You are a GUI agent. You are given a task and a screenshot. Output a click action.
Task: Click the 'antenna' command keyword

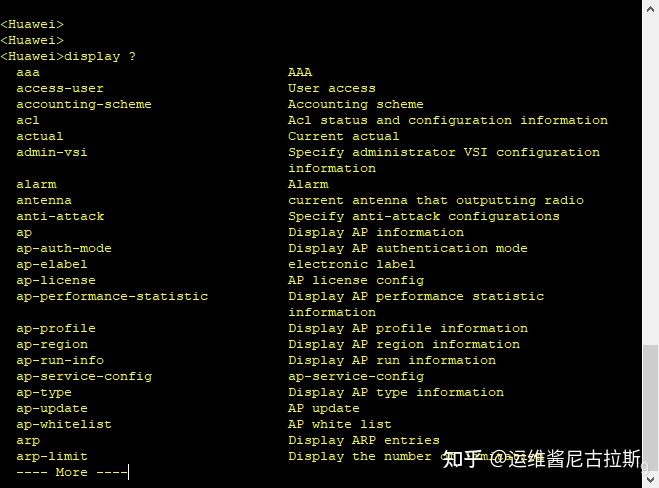point(44,200)
